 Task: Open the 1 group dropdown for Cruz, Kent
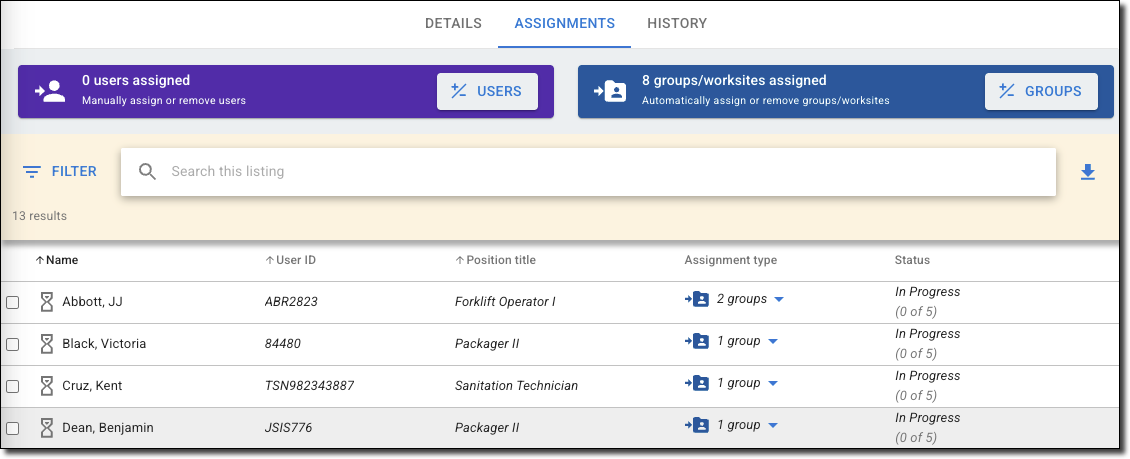(772, 384)
